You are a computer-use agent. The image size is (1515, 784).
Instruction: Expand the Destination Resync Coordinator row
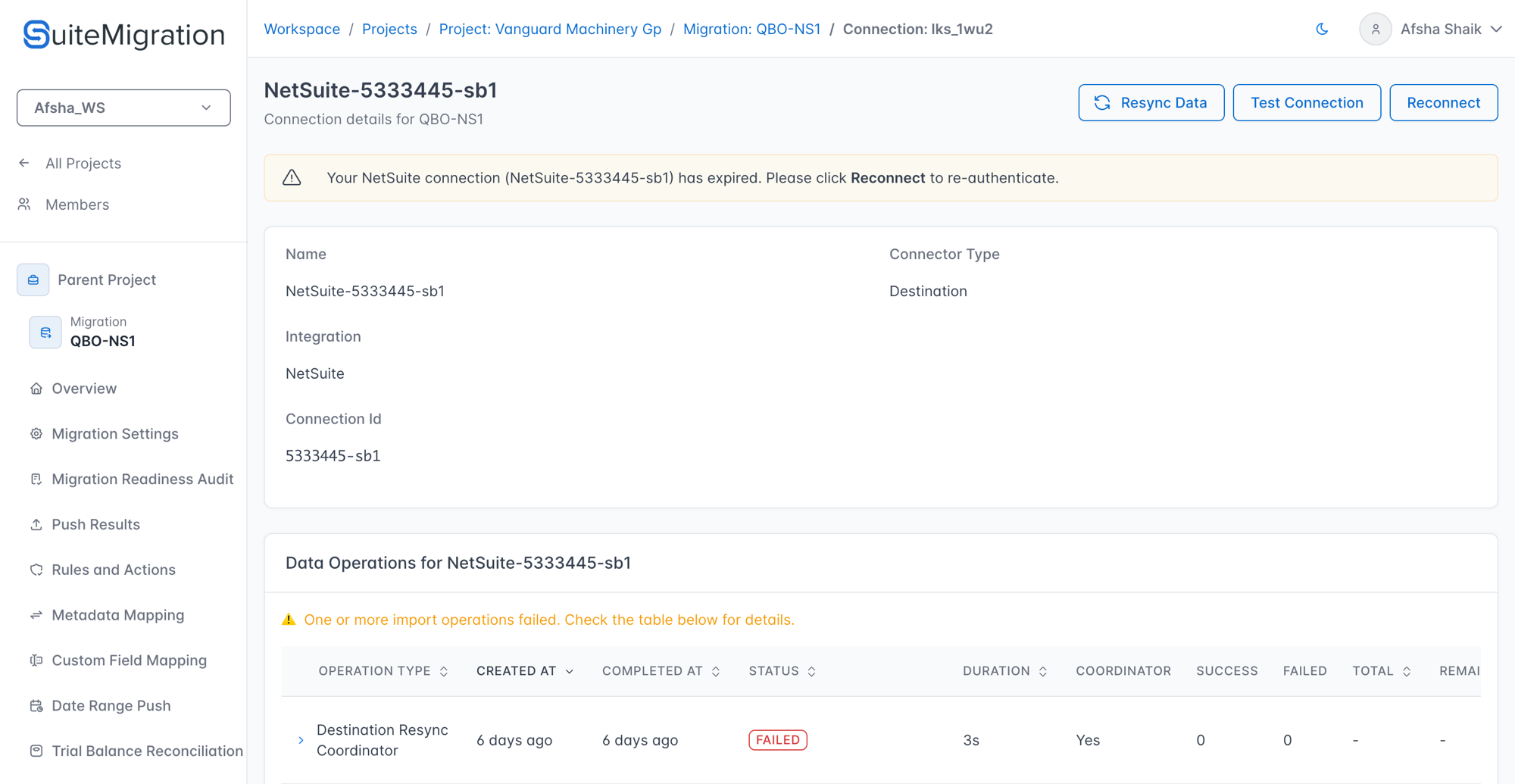coord(301,740)
